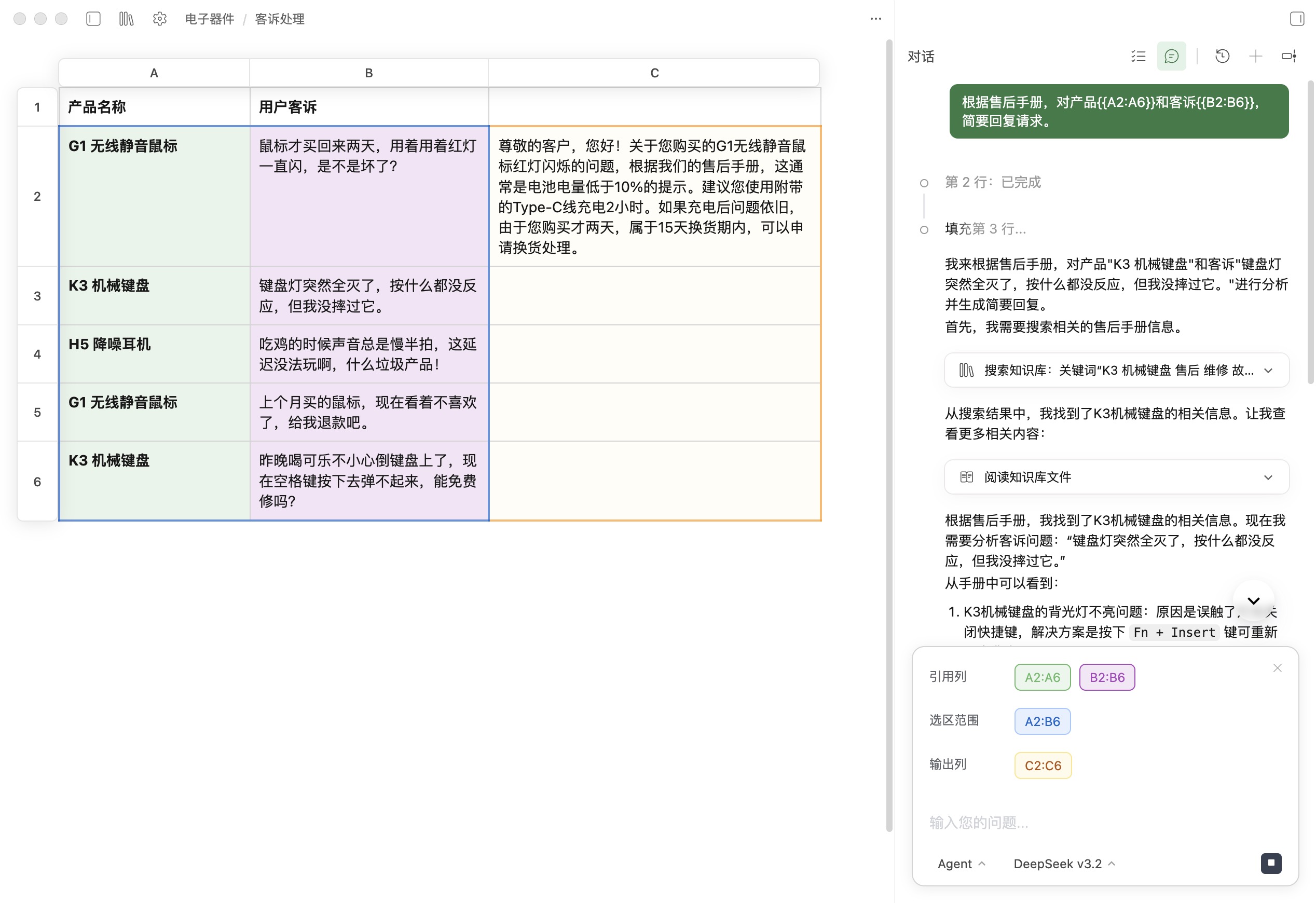Click the C2:C6 output column chip
Viewport: 1316px width, 903px height.
coord(1043,765)
